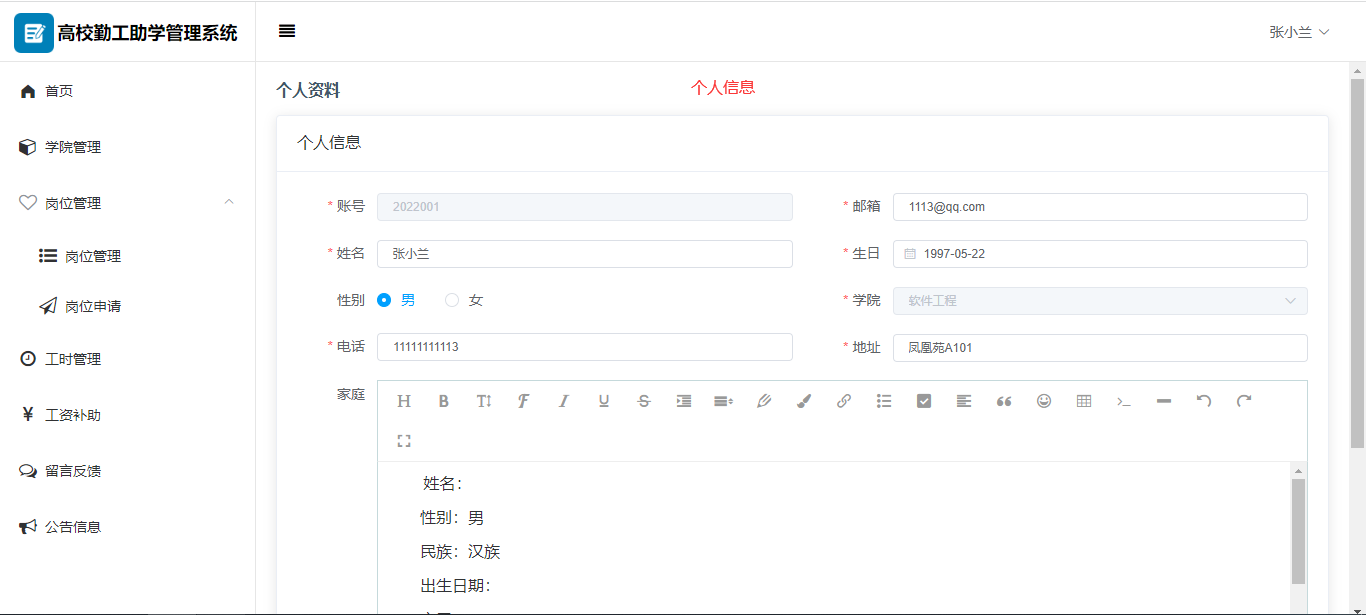Apply strikethrough formatting
The image size is (1366, 615).
pyautogui.click(x=644, y=401)
